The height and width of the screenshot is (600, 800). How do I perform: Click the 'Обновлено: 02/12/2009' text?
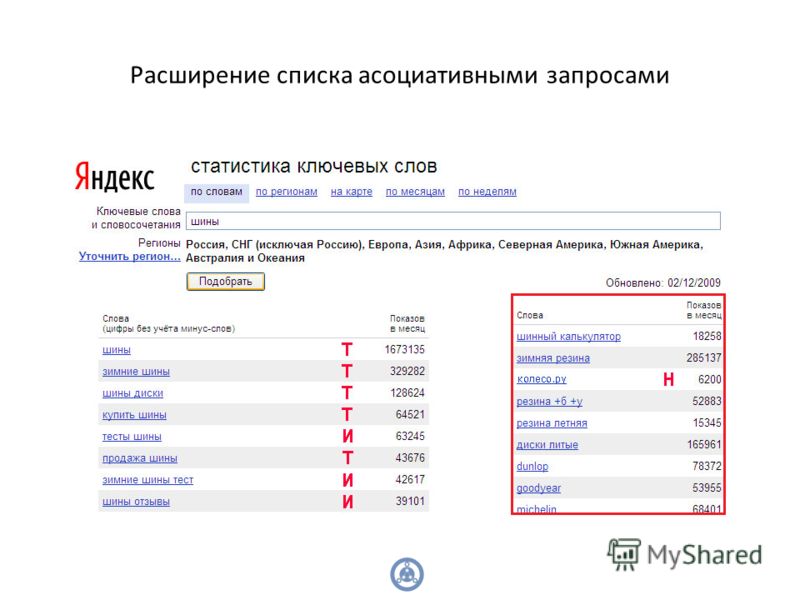663,283
